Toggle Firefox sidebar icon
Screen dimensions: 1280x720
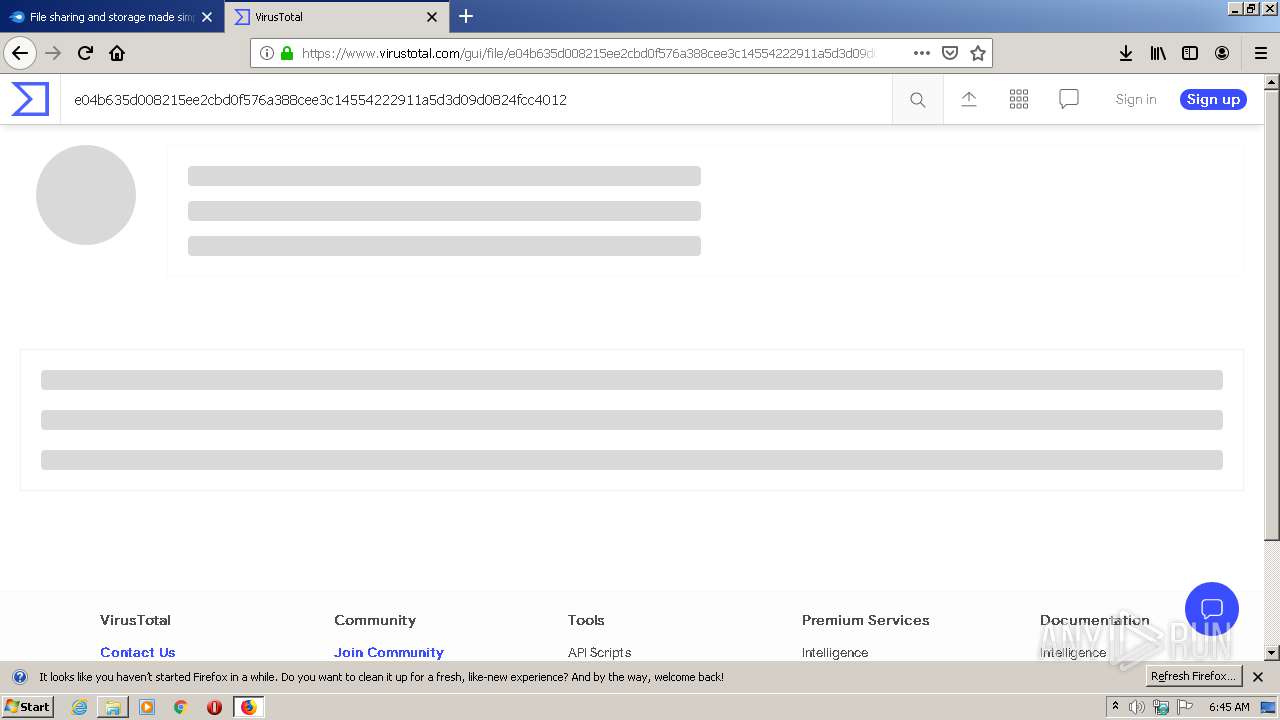click(x=1190, y=53)
